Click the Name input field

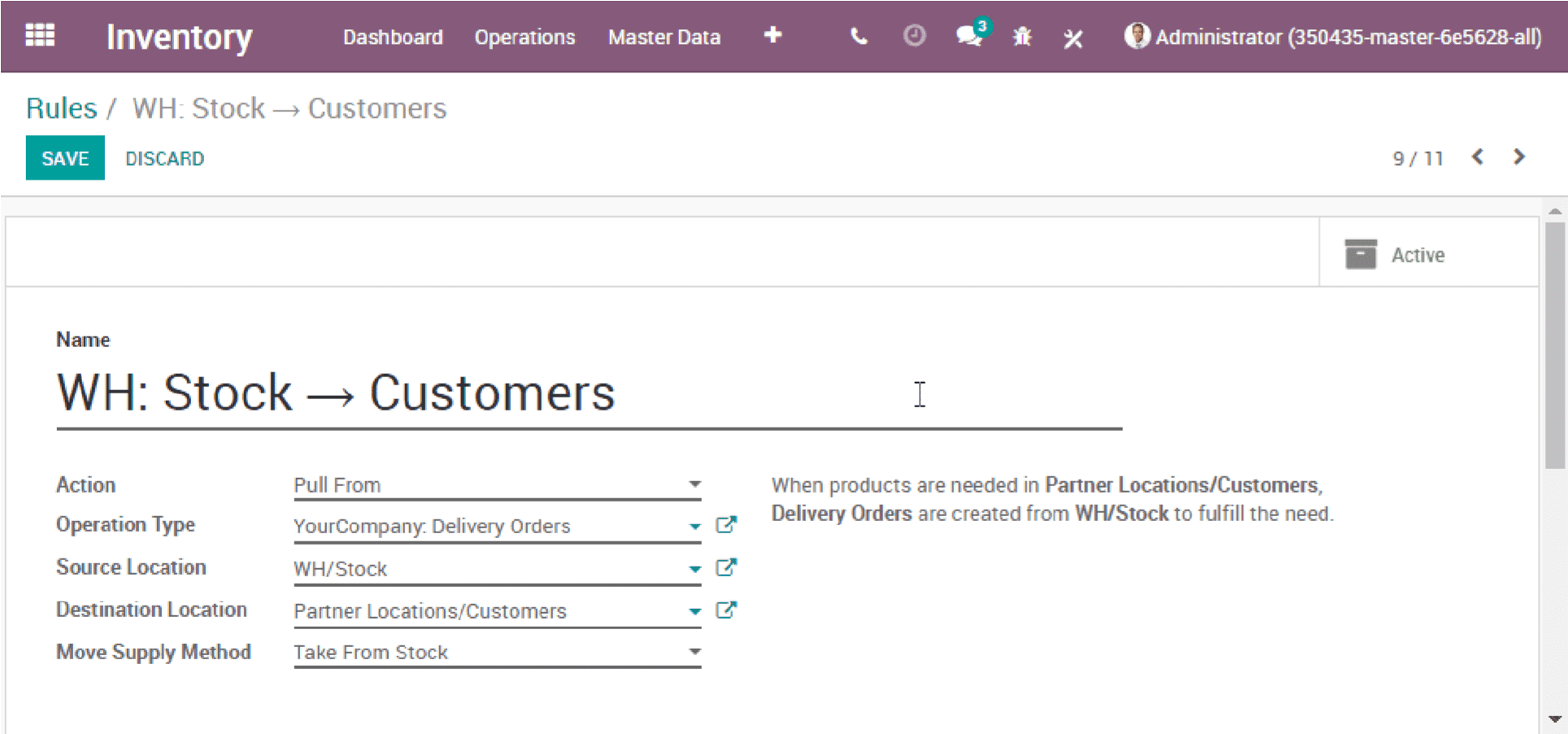pos(589,394)
